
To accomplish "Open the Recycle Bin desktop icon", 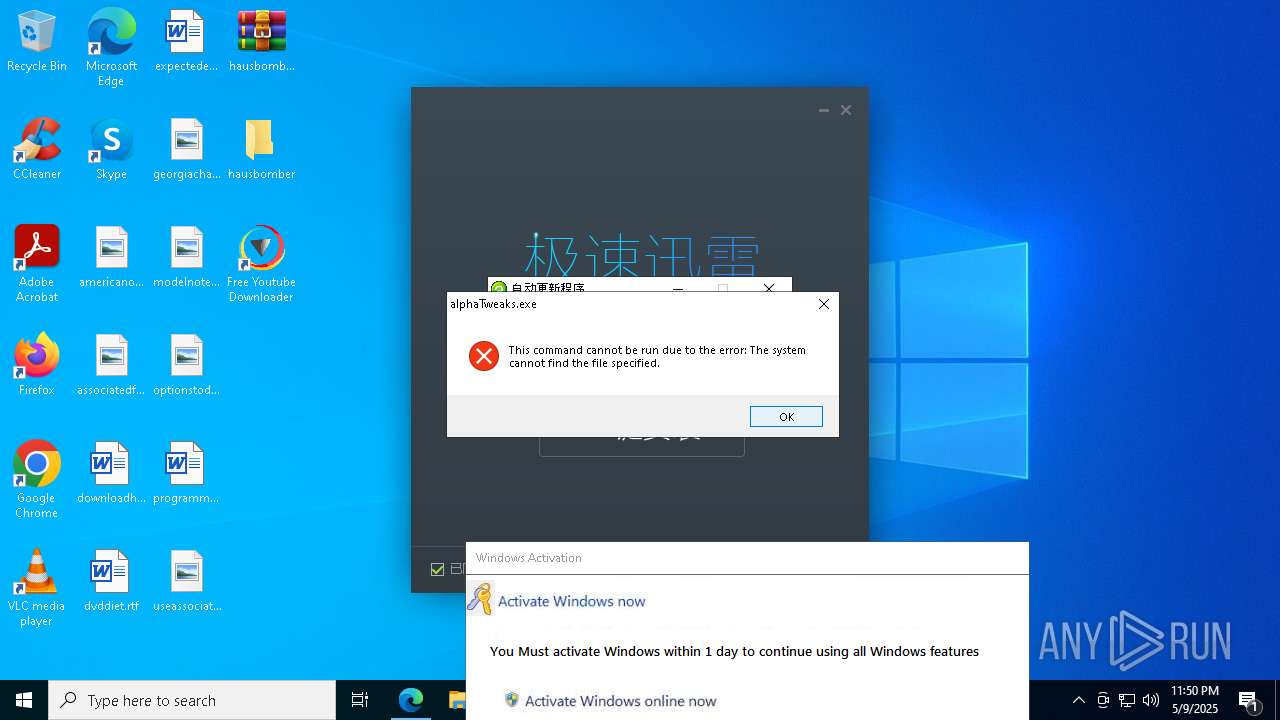I will coord(37,42).
